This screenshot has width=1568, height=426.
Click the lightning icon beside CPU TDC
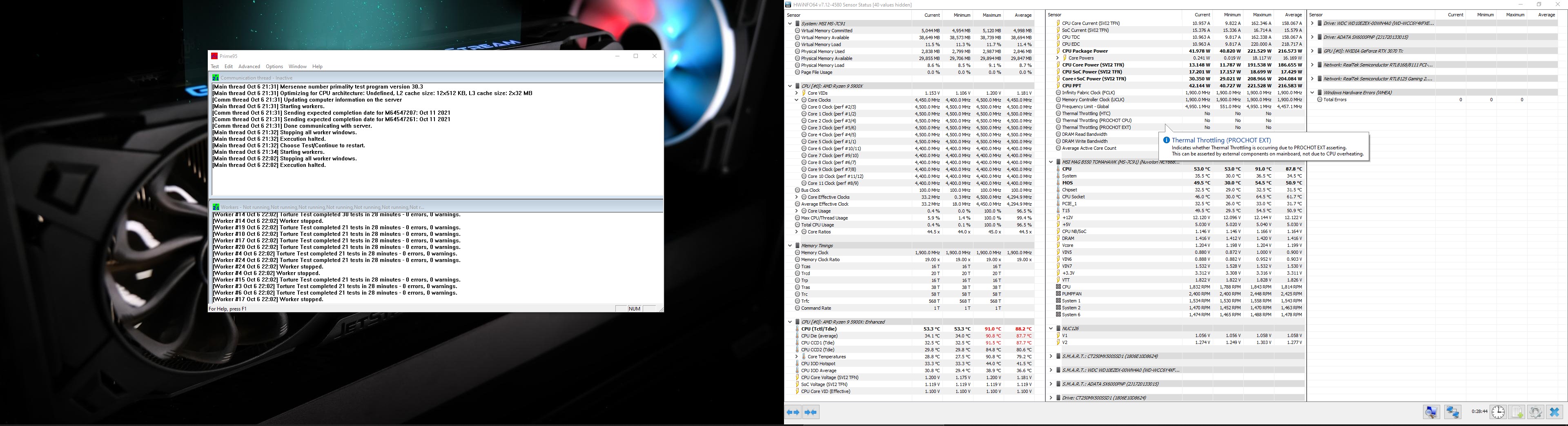(1058, 37)
